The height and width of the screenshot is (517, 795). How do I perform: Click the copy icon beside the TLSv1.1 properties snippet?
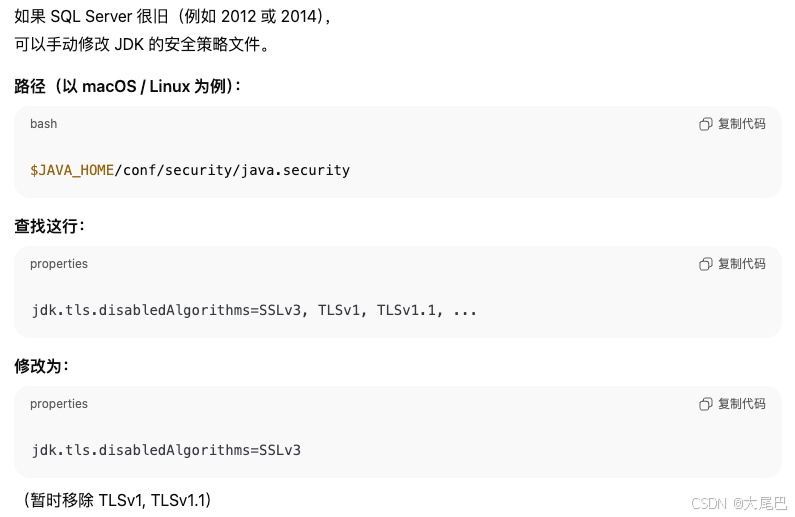705,264
